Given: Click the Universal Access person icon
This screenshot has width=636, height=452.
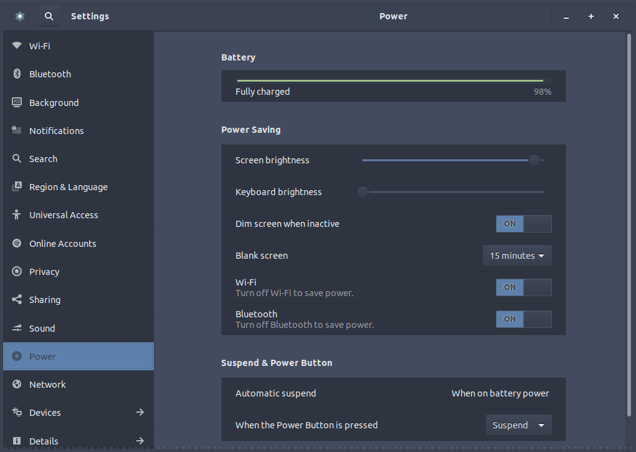Looking at the screenshot, I should (x=17, y=214).
